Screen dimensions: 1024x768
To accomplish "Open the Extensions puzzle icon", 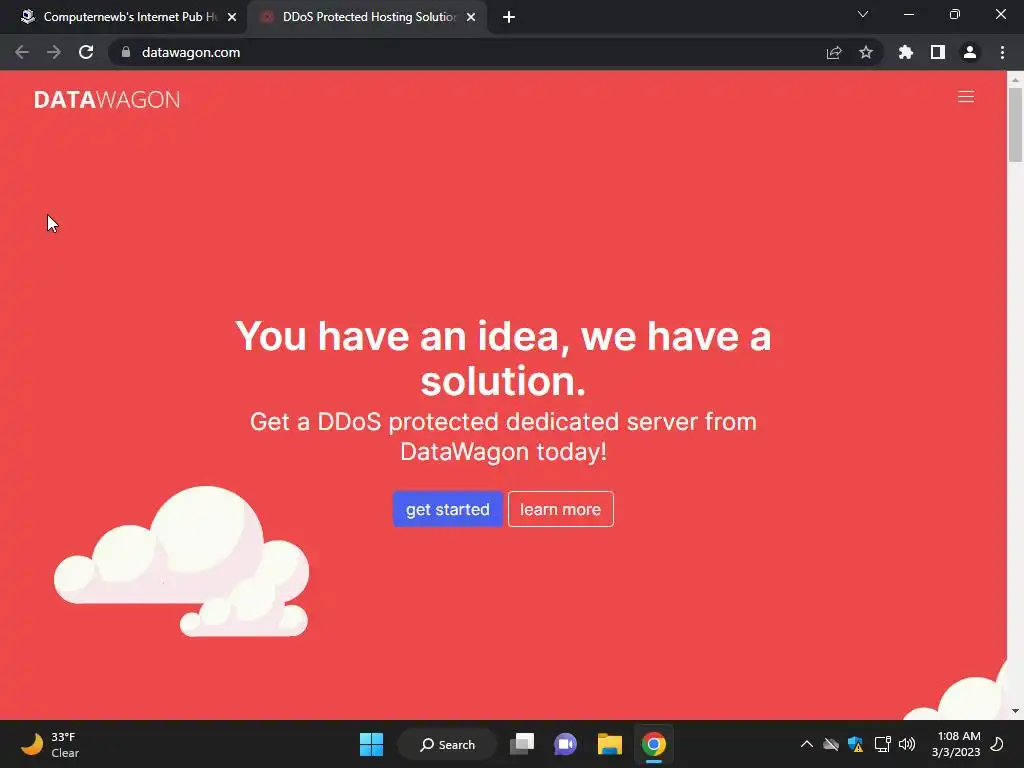I will pos(906,52).
